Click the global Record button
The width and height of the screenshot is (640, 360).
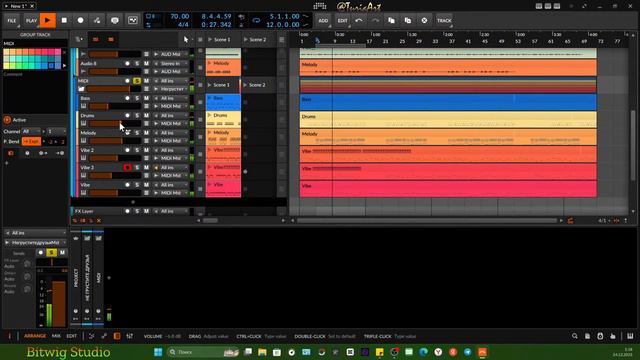(x=80, y=20)
